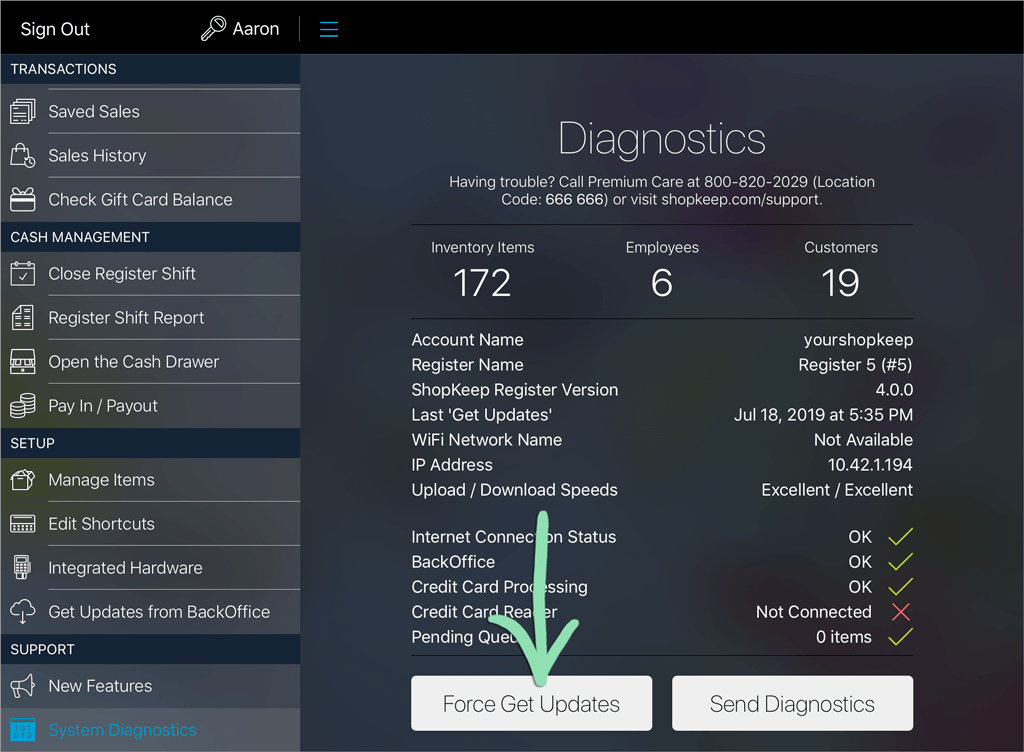Image resolution: width=1024 pixels, height=752 pixels.
Task: Click the Inventory Items count 172
Action: point(482,283)
